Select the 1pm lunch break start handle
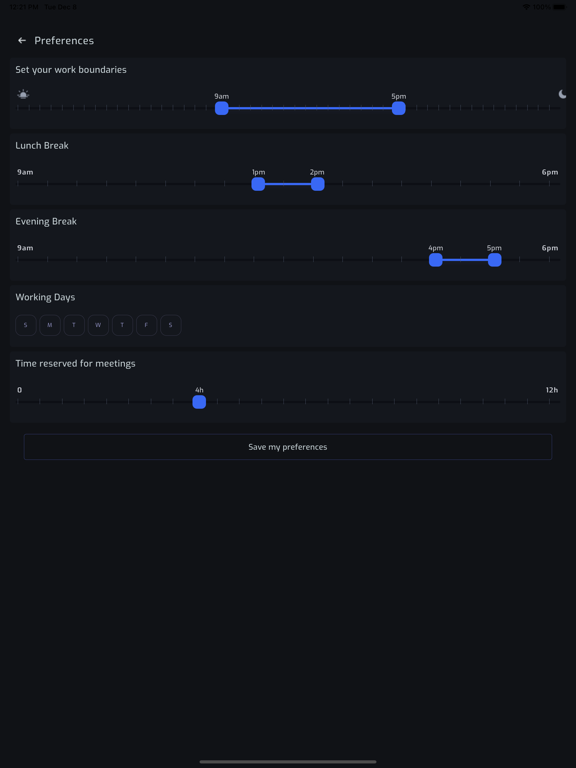576x768 pixels. (x=258, y=184)
